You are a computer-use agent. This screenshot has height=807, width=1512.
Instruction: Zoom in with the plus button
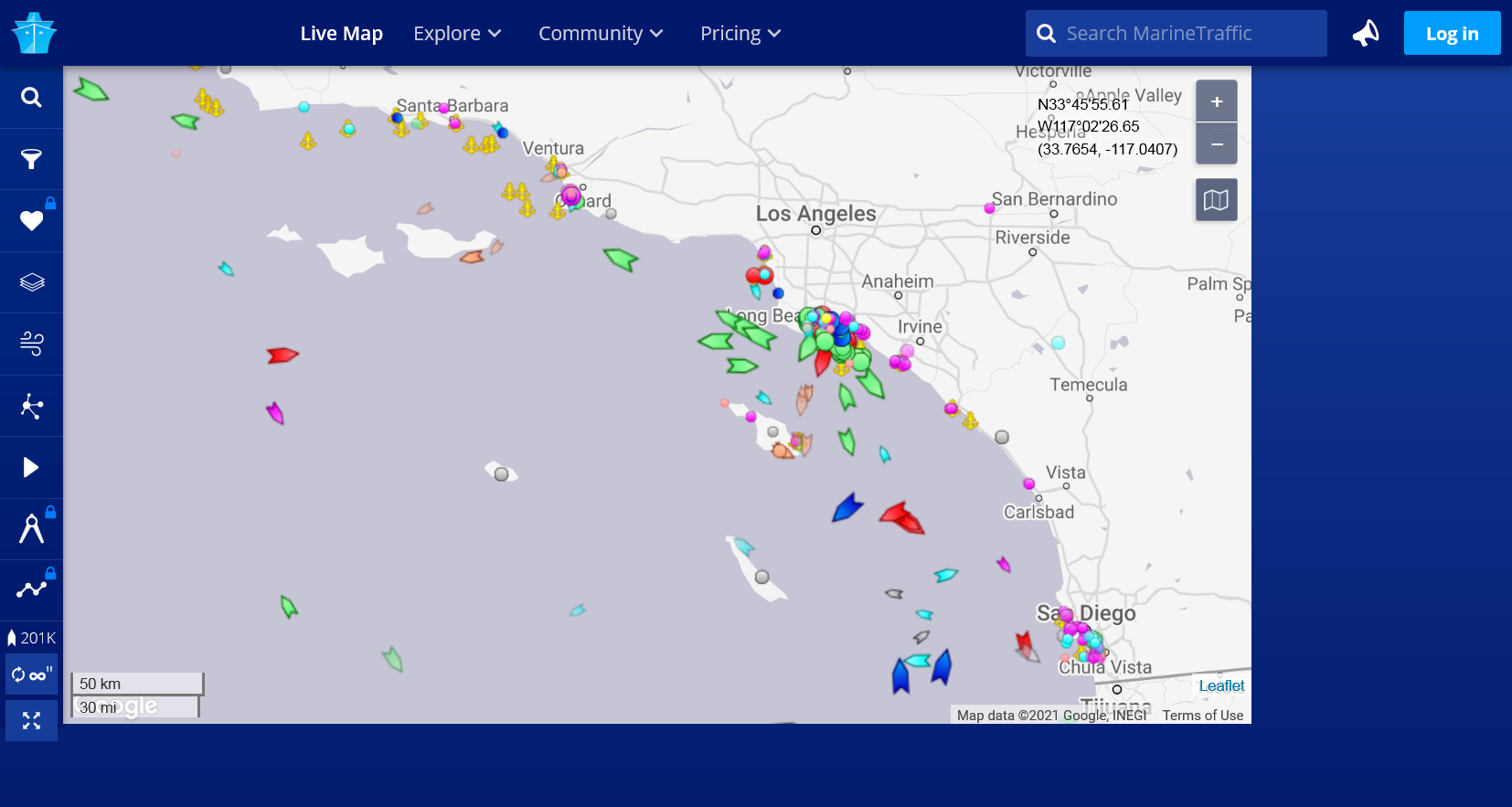pos(1217,101)
